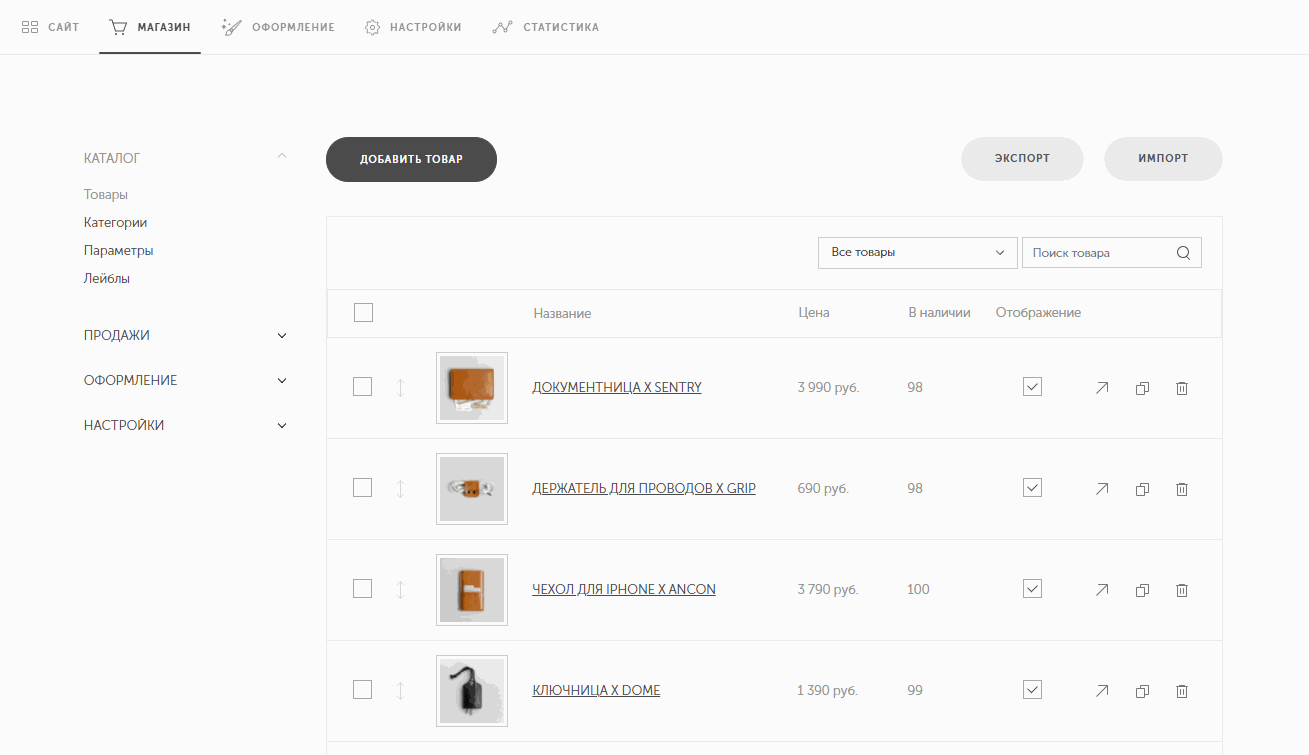Delete the Держатель для проводов X Grip product
The image size is (1309, 755).
tap(1182, 489)
